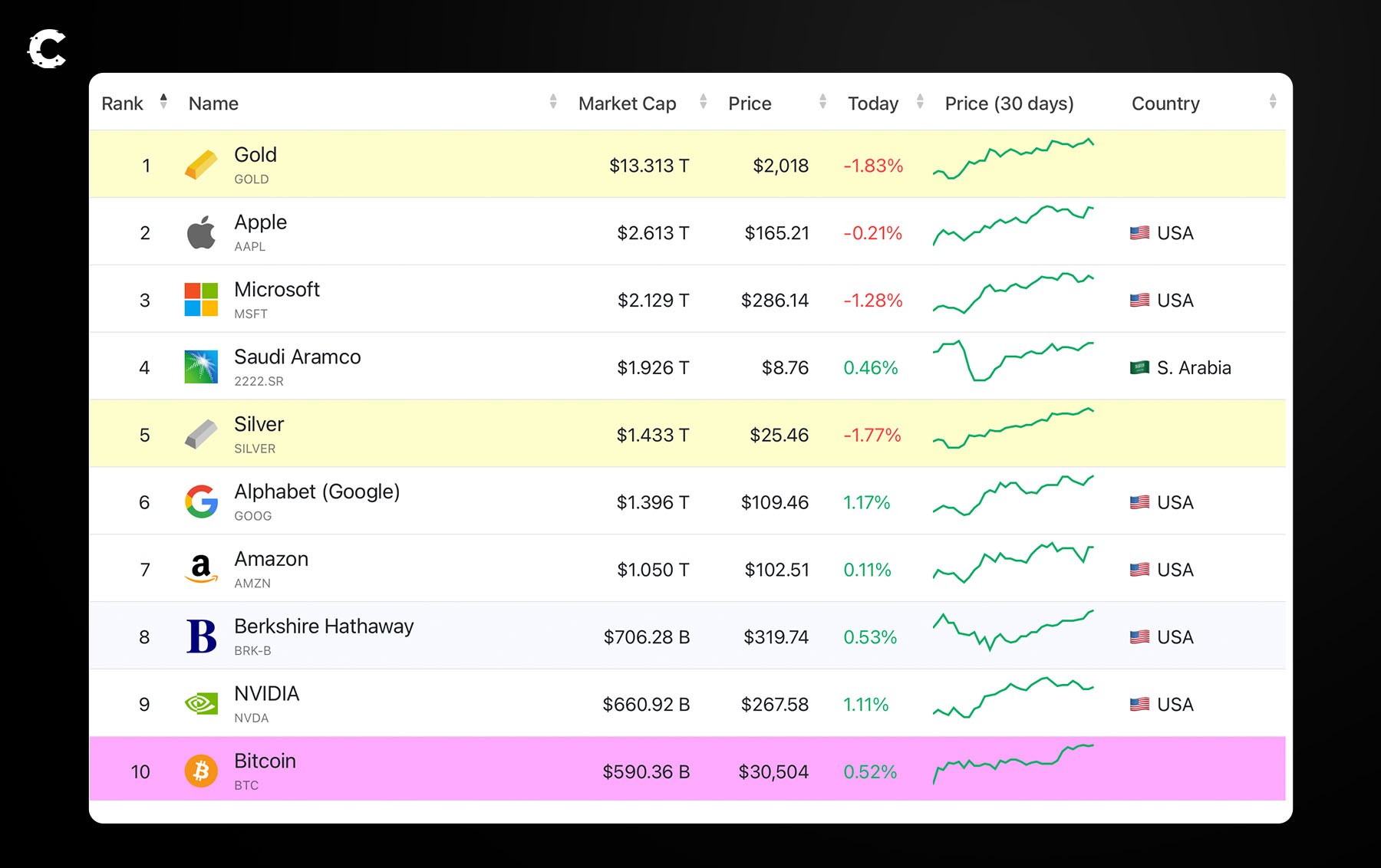Click the Apple logo icon
This screenshot has width=1381, height=868.
coord(201,232)
